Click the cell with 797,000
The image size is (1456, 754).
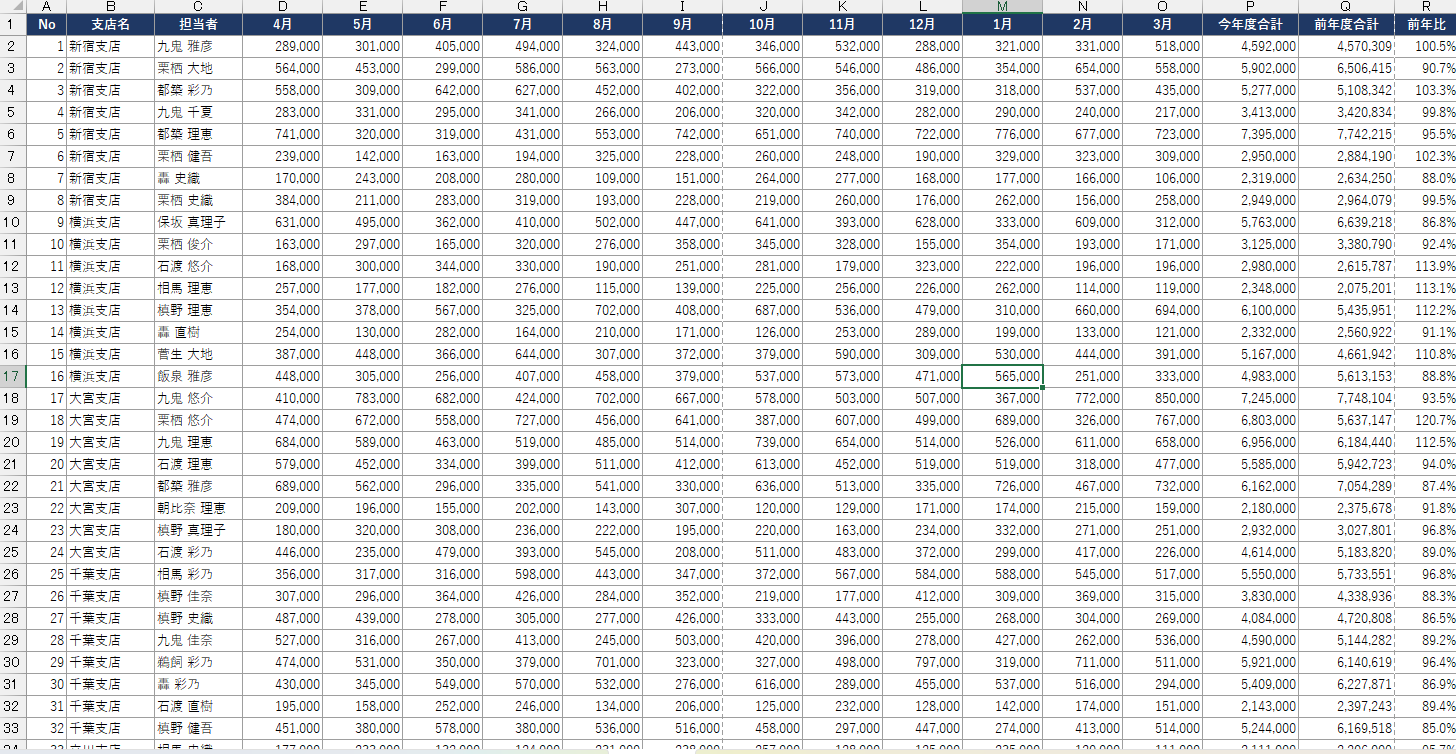(922, 662)
